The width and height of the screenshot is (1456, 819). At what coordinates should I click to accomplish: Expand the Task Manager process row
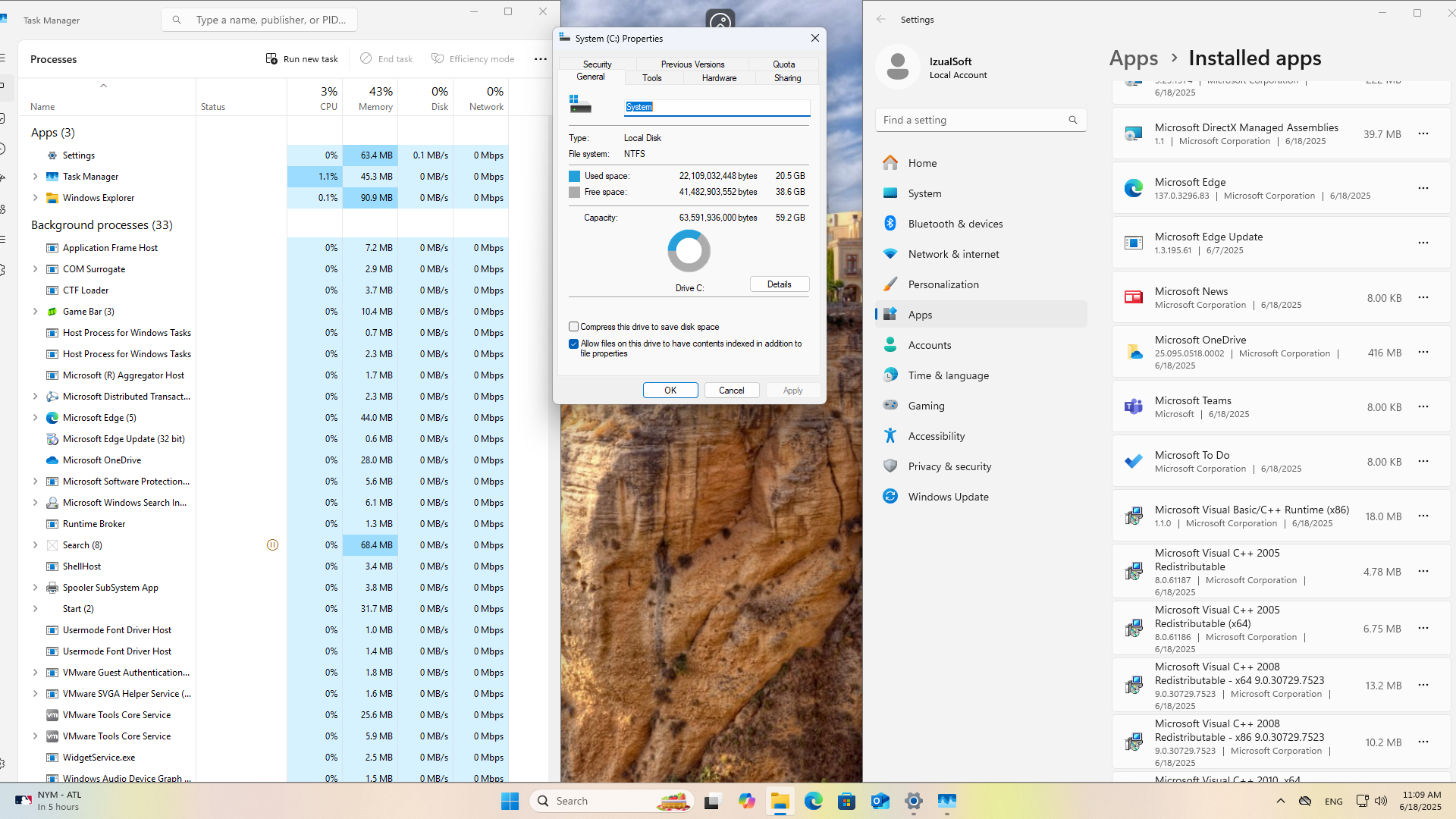(35, 177)
